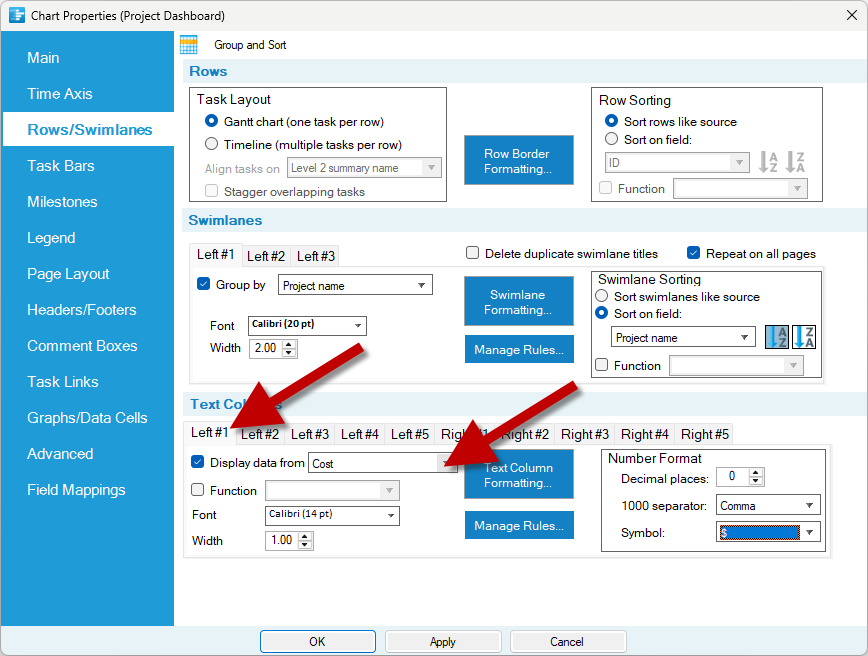Sort swimlanes descending Z-A icon
The height and width of the screenshot is (656, 868).
click(x=804, y=337)
